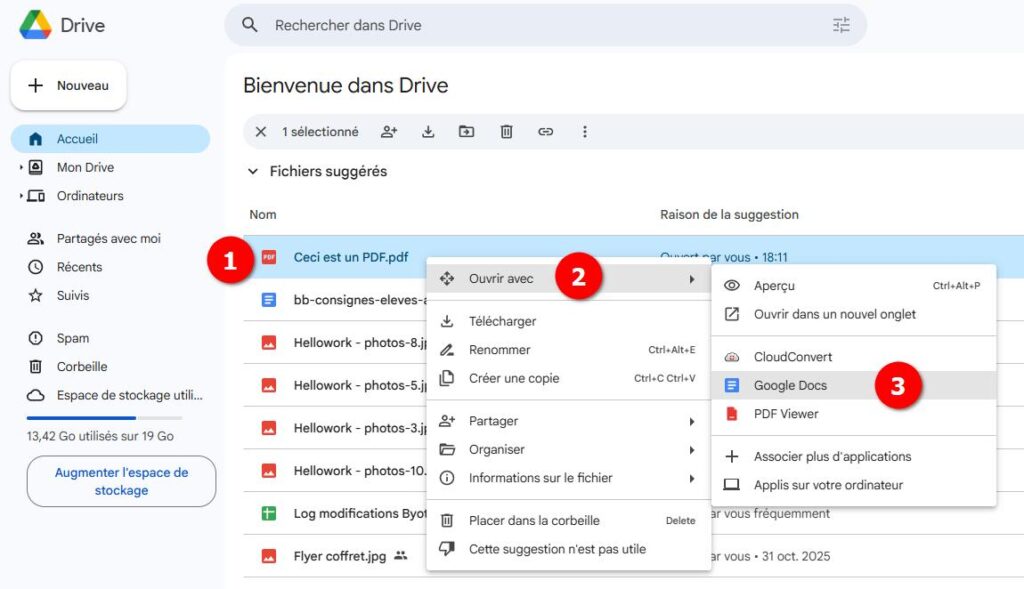
Task: Open search filter options icon
Action: click(841, 25)
